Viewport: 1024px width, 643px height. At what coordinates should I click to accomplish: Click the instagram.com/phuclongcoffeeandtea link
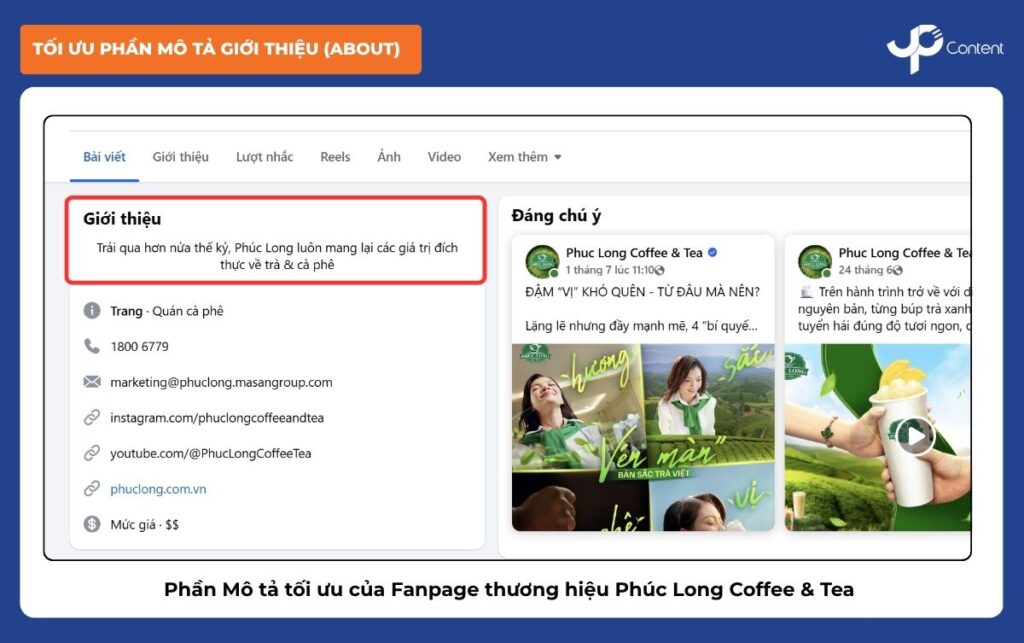pos(219,417)
